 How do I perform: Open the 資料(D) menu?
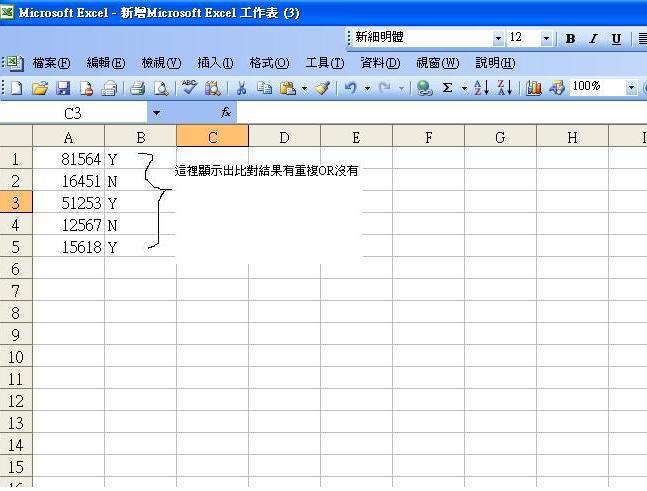point(380,63)
